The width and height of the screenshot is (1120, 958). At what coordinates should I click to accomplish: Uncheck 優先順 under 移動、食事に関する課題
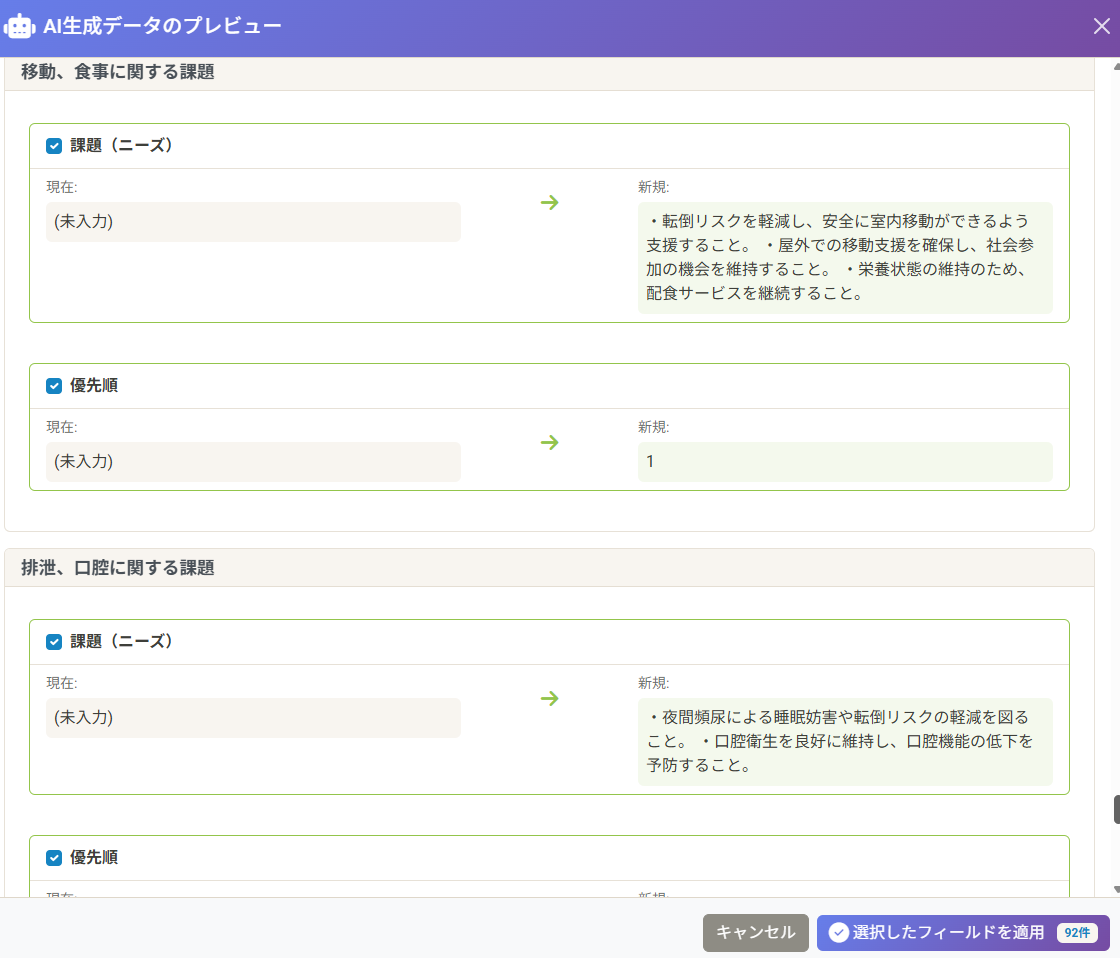(54, 386)
